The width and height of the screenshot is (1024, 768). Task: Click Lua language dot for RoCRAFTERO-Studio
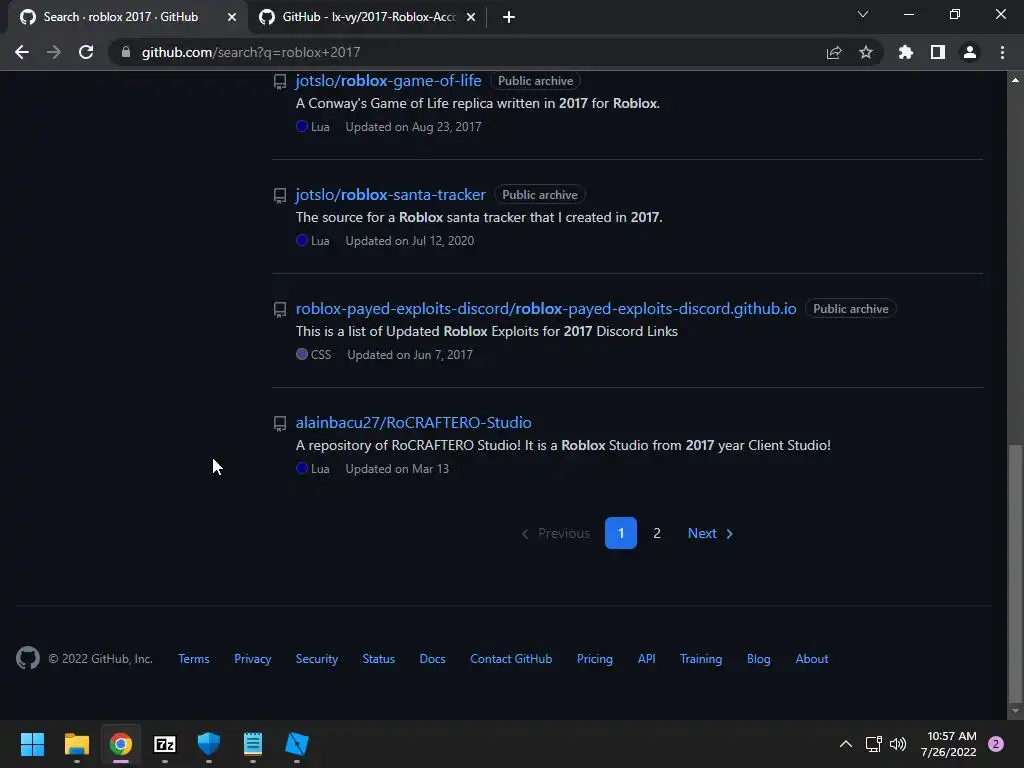click(x=302, y=468)
